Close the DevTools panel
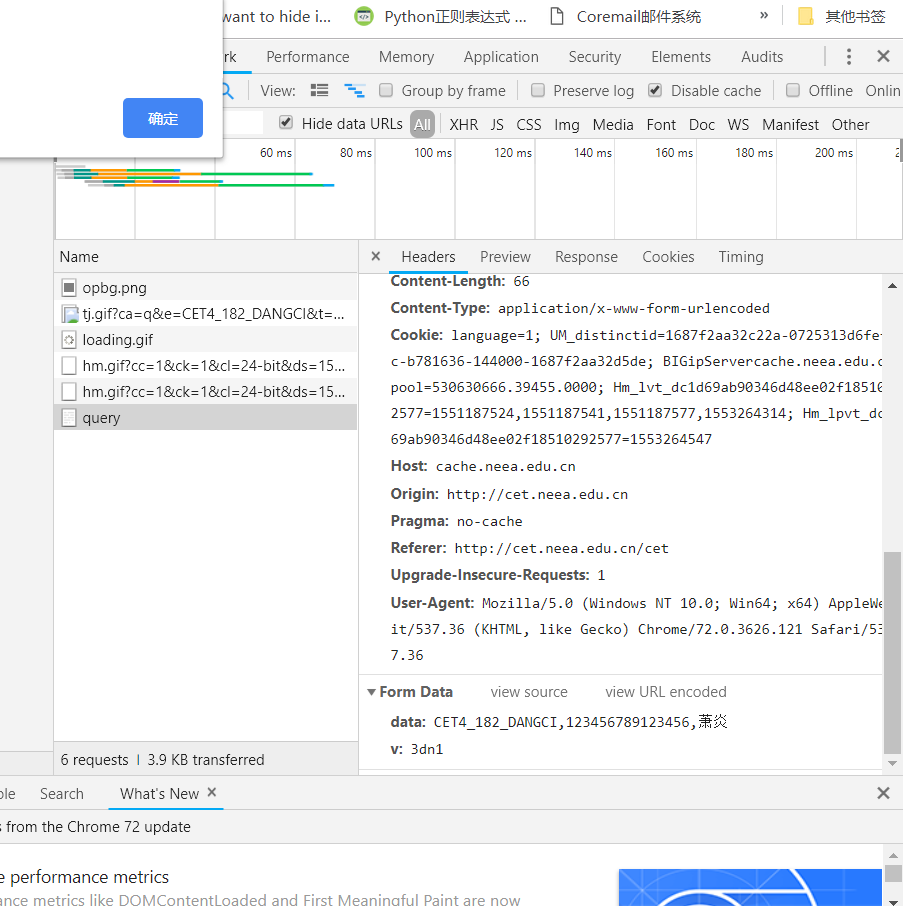Viewport: 903px width, 906px height. 883,57
